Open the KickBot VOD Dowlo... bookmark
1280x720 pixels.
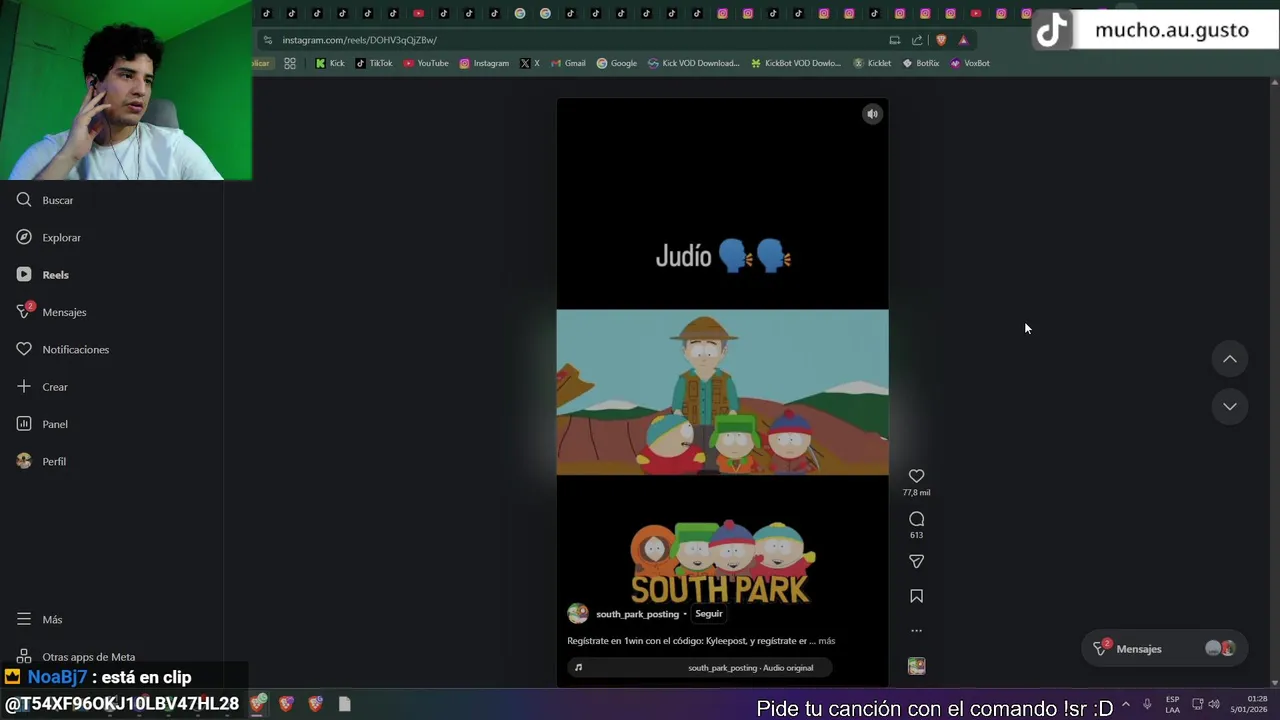coord(796,63)
